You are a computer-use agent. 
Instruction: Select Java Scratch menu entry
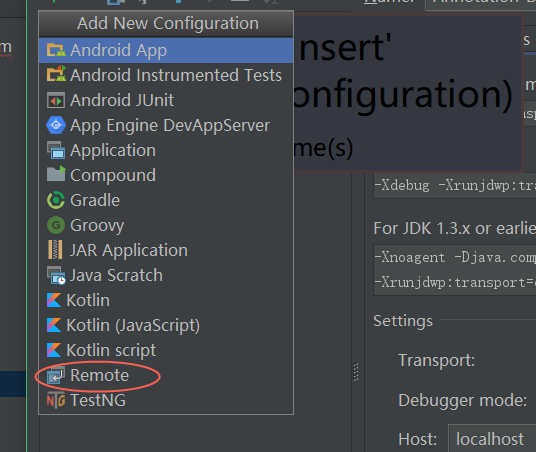point(166,275)
